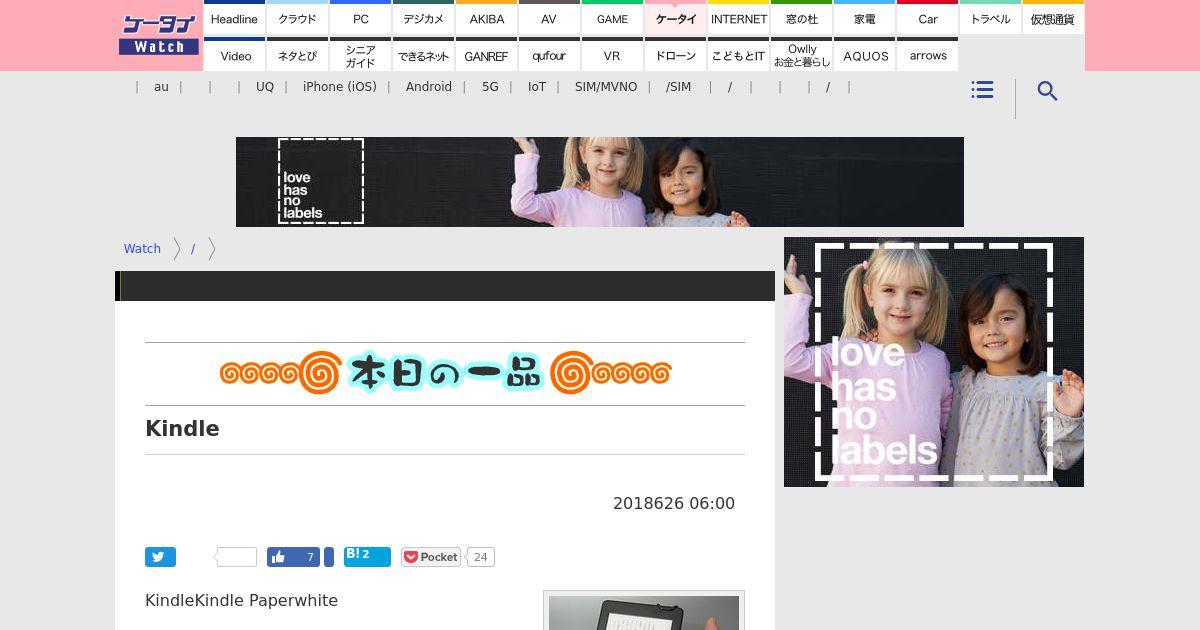Screen dimensions: 1200x630
Task: Save the article to Pocket
Action: pos(431,557)
